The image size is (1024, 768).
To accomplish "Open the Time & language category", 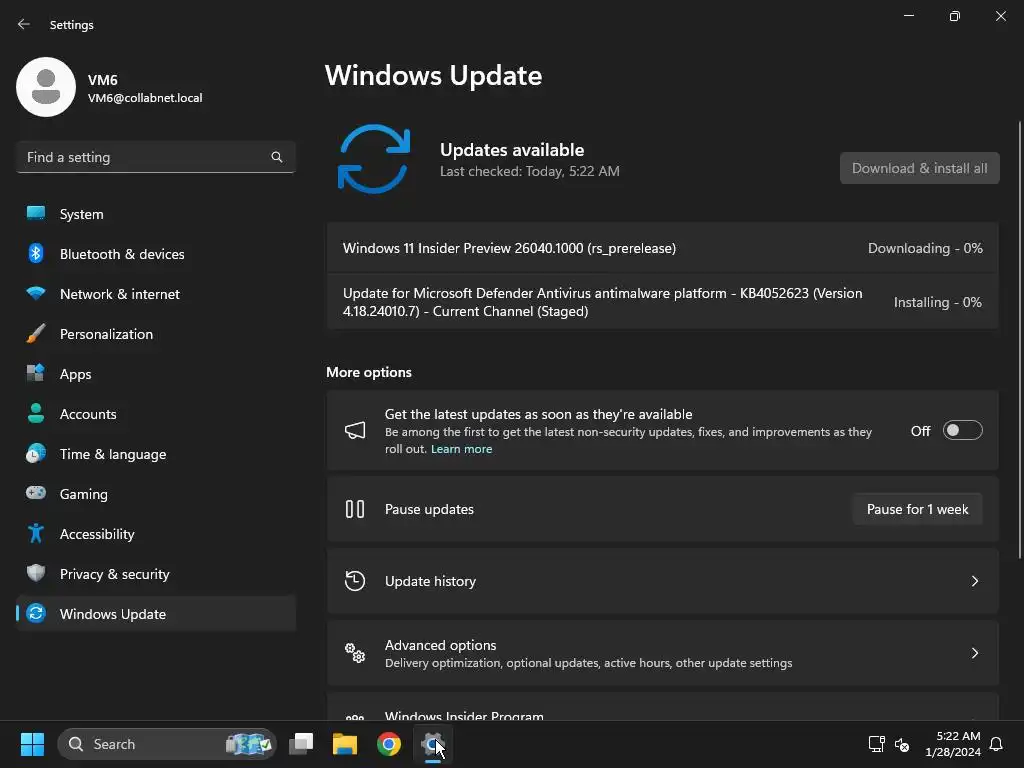I will click(156, 453).
